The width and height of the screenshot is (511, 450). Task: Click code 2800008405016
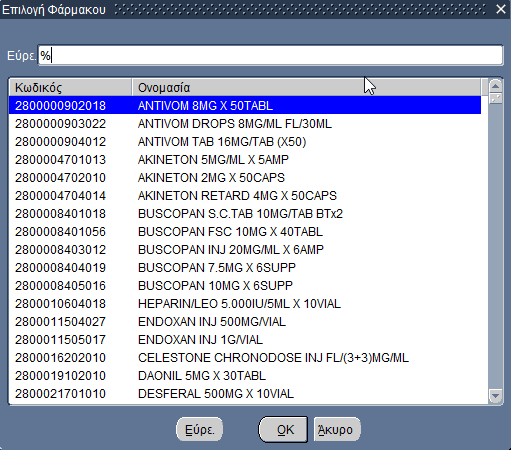coord(60,286)
